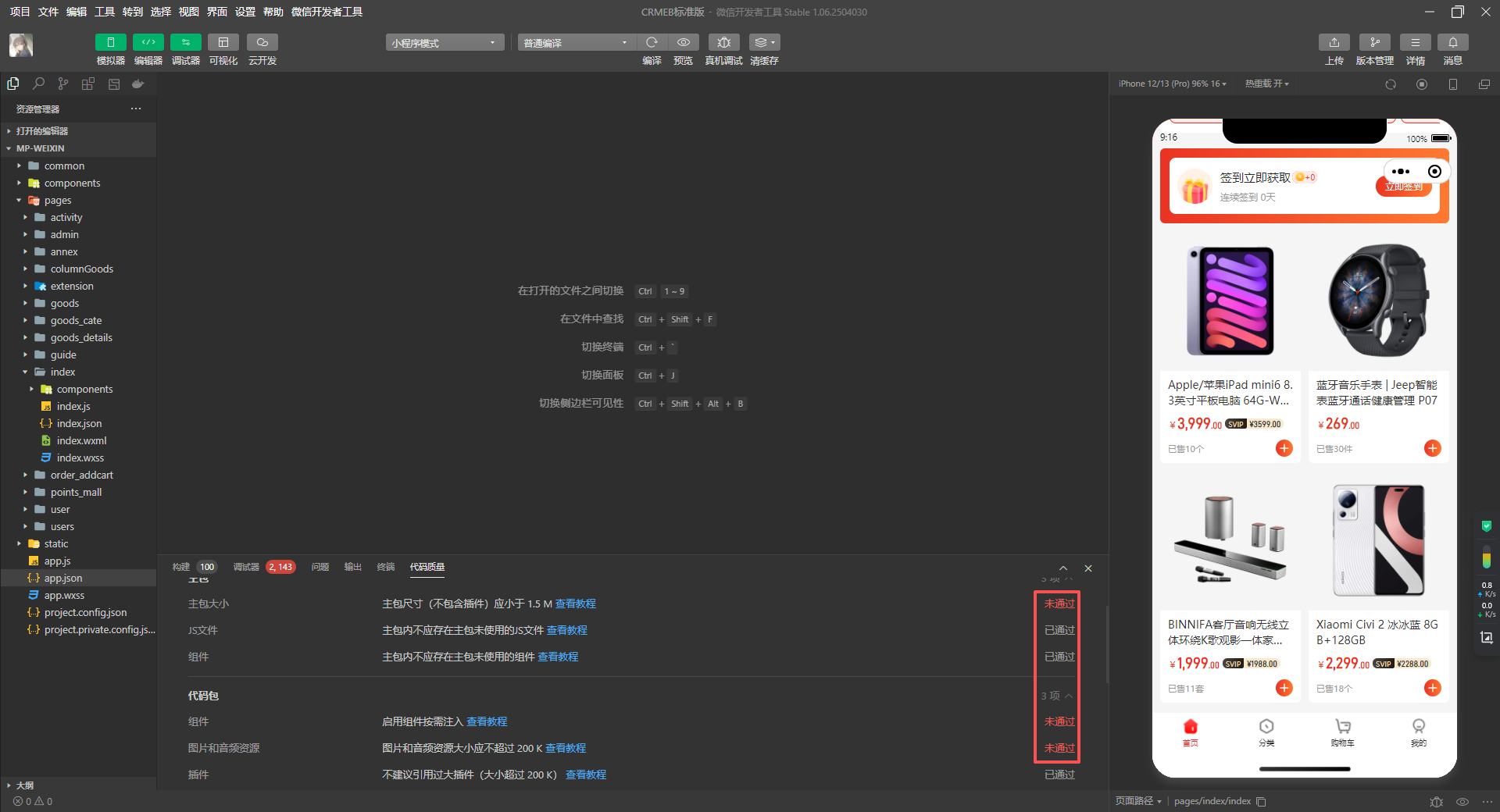The height and width of the screenshot is (812, 1500).
Task: Select the Explorer files icon in sidebar
Action: click(13, 84)
